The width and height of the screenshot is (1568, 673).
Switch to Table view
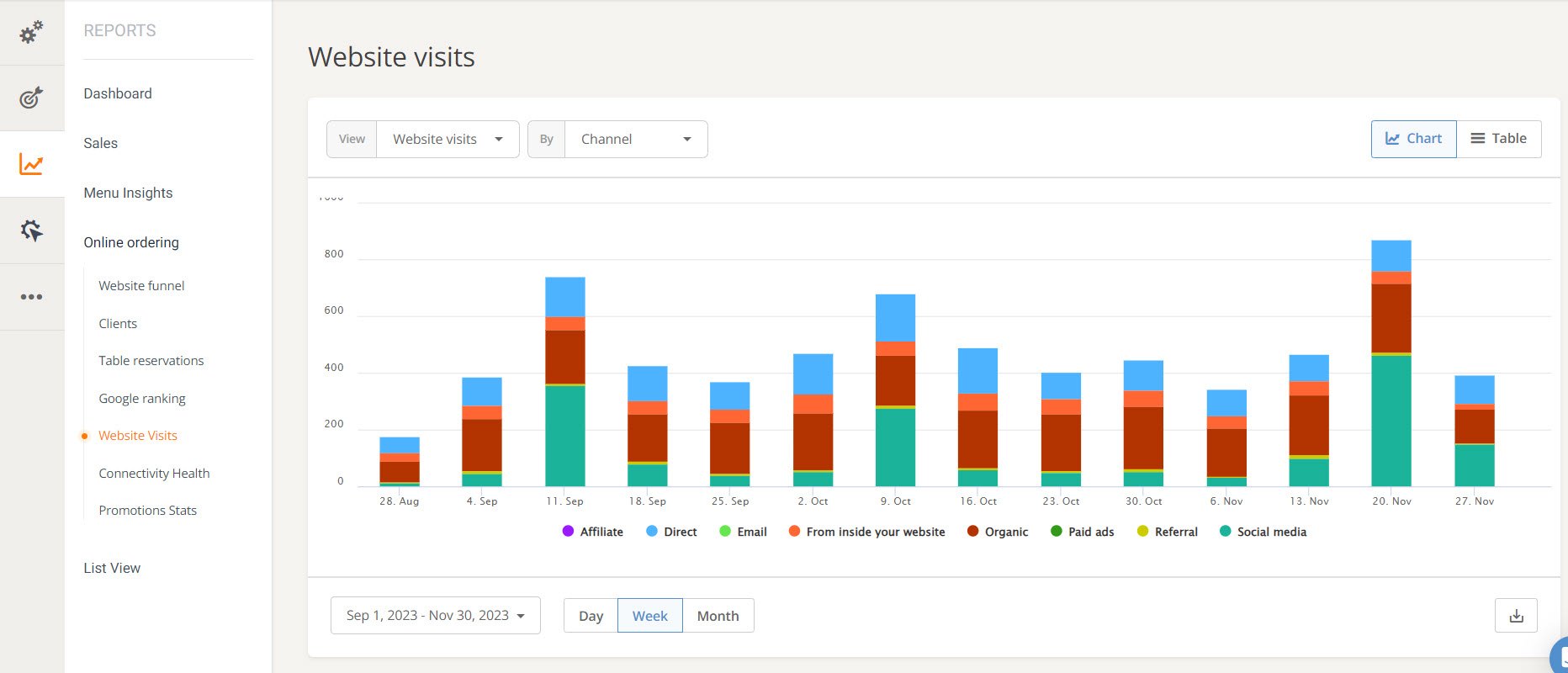pos(1498,139)
